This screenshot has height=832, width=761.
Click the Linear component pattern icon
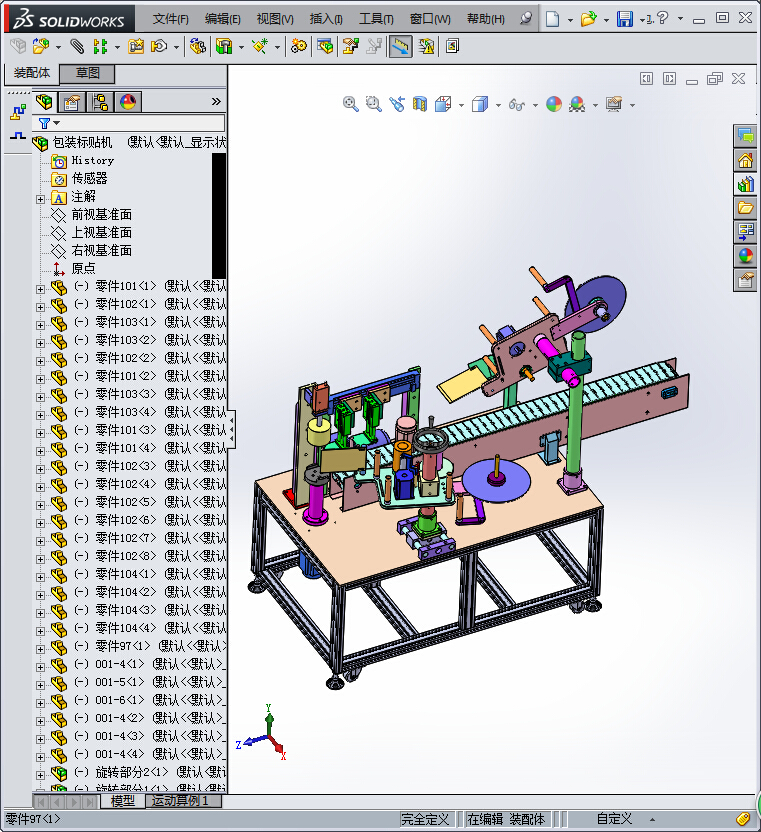coord(100,47)
